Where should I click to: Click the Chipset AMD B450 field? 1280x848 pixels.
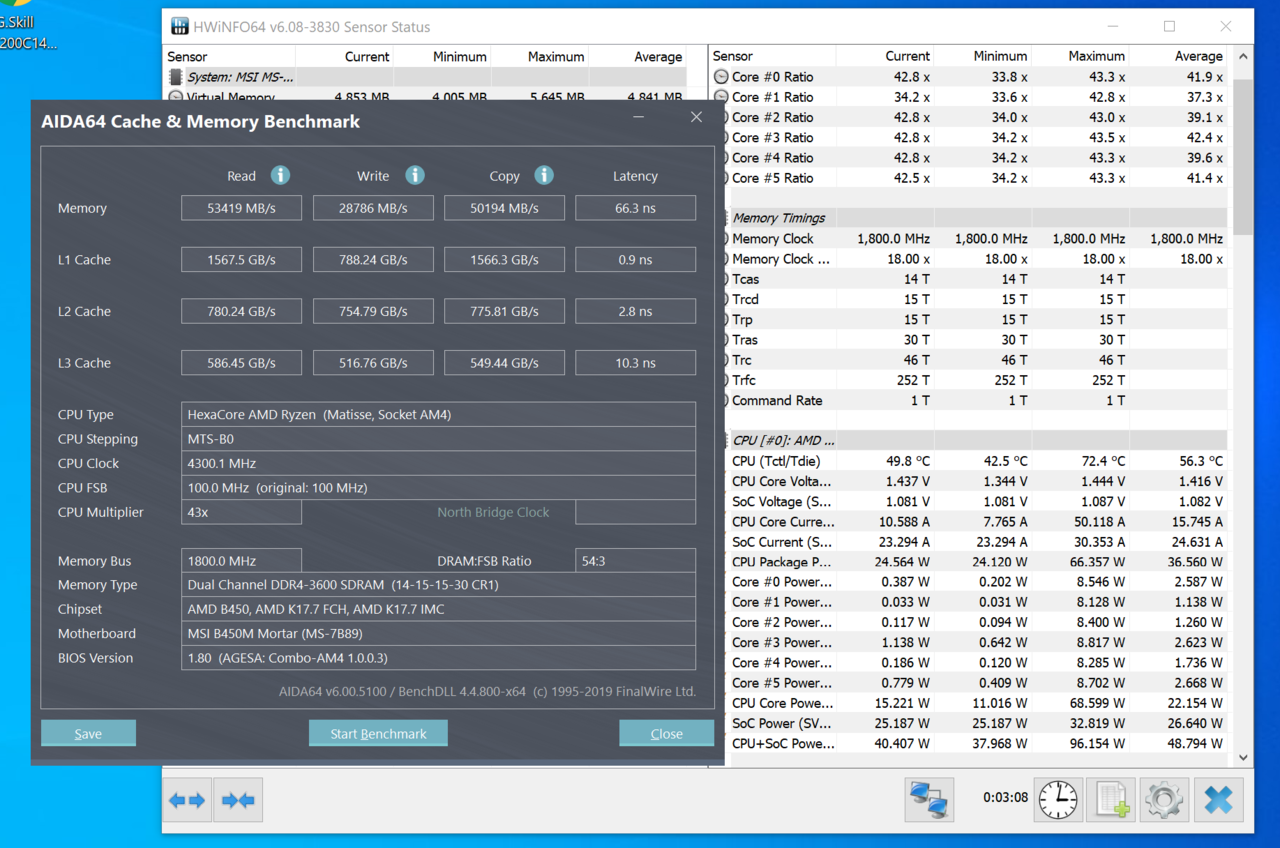point(438,609)
